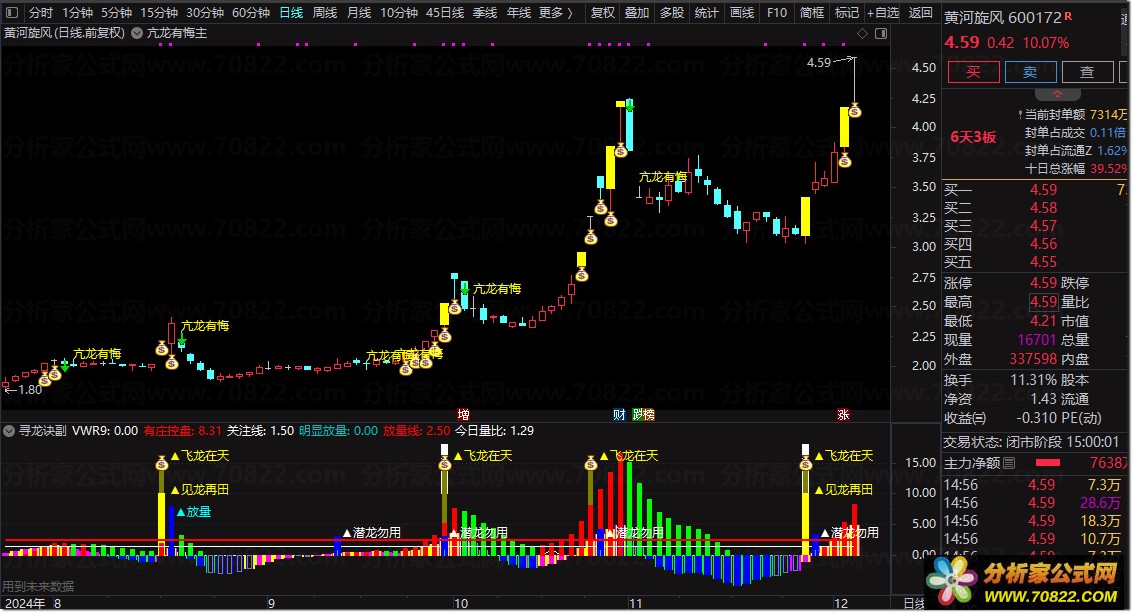Viewport: 1134px width, 613px height.
Task: Click the 日线 label at the bottom-right of the date axis
Action: pos(914,603)
